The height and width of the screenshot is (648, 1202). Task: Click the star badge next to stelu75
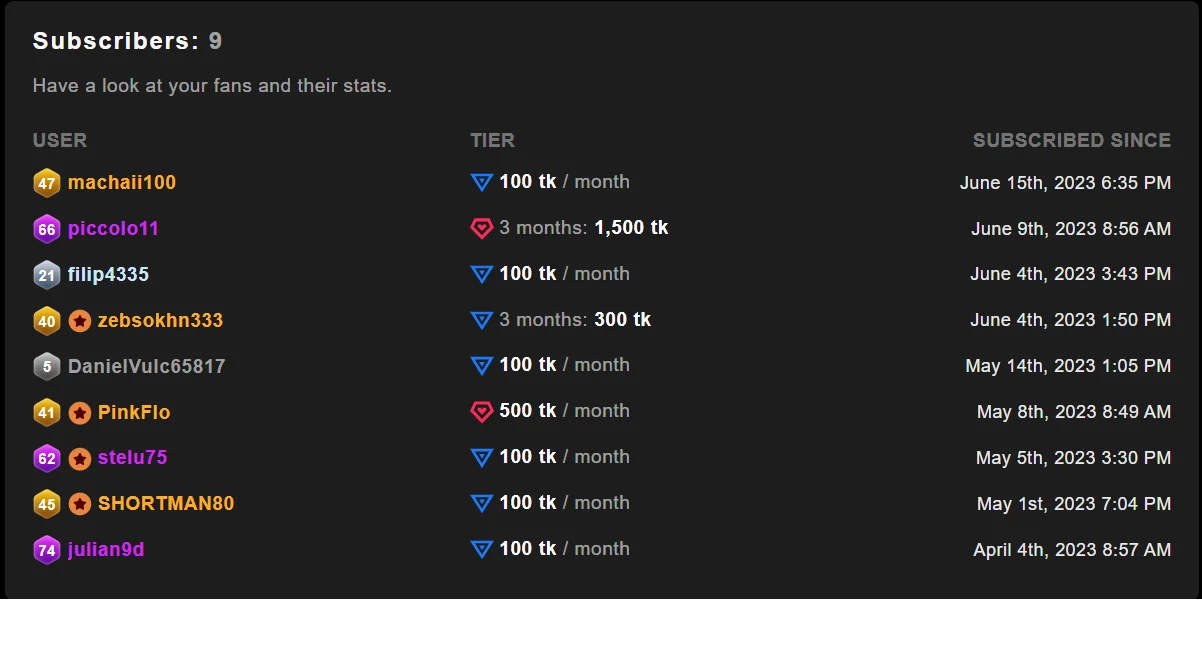point(80,459)
